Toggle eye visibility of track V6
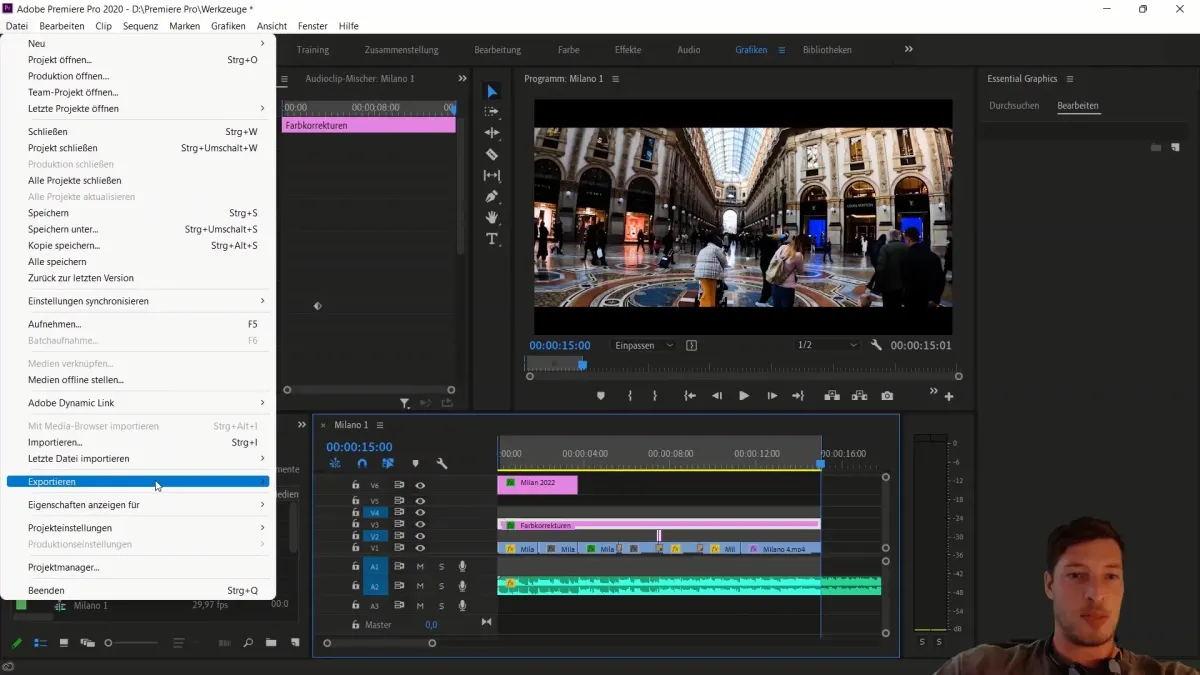1200x675 pixels. (x=420, y=486)
